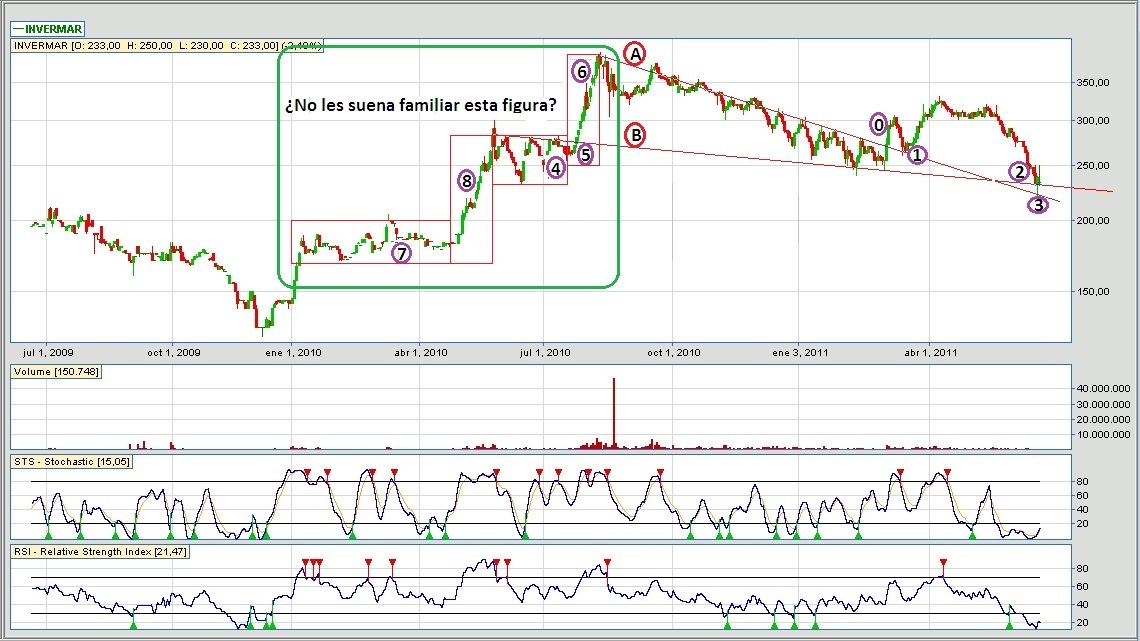Image resolution: width=1140 pixels, height=641 pixels.
Task: Open the RSI - Relative Strength Index label
Action: coord(100,551)
